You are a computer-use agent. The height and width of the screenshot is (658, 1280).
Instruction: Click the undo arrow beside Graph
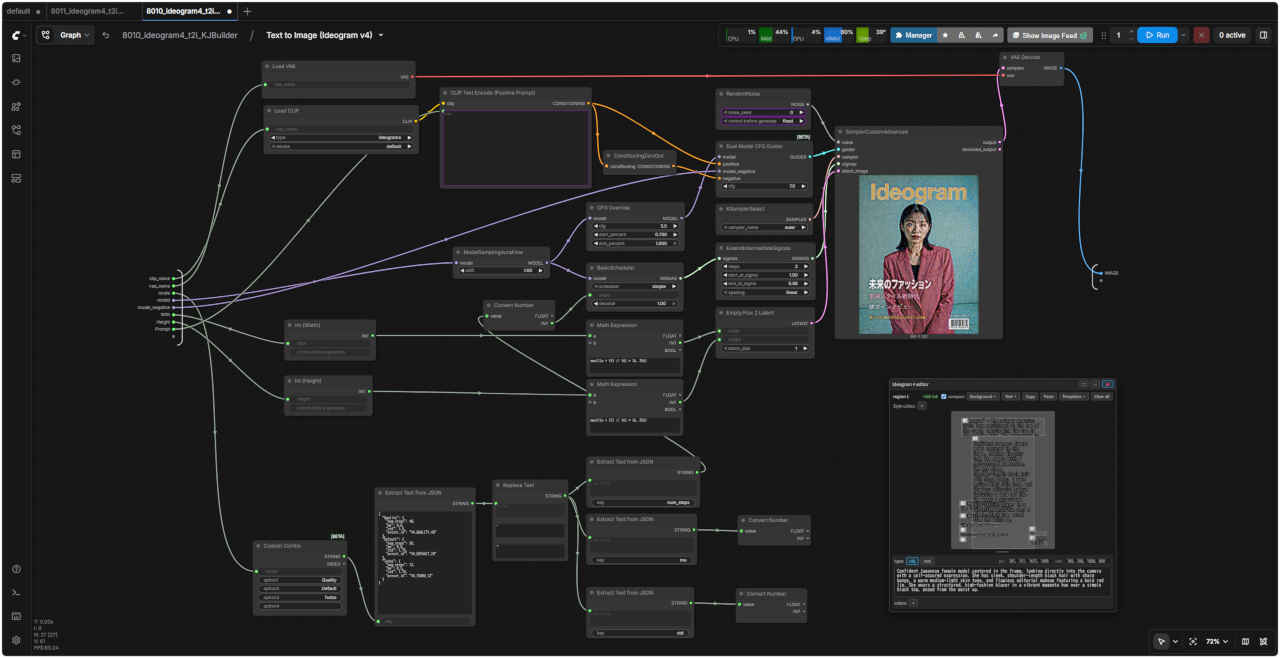click(106, 35)
